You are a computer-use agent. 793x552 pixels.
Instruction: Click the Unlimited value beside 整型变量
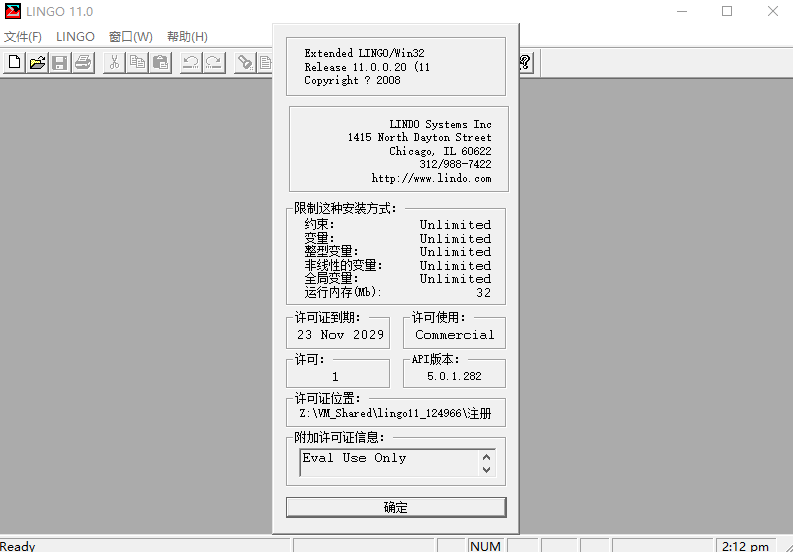[x=455, y=252]
